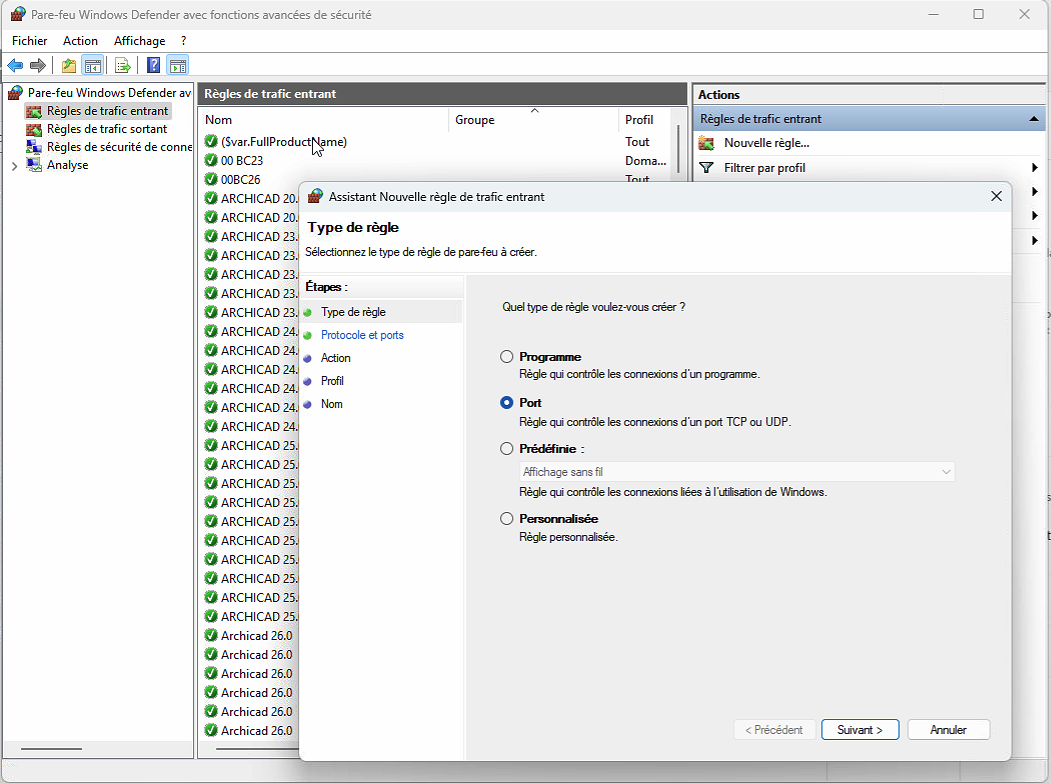Click the funnel icon beside Filtrer par profil

[706, 168]
